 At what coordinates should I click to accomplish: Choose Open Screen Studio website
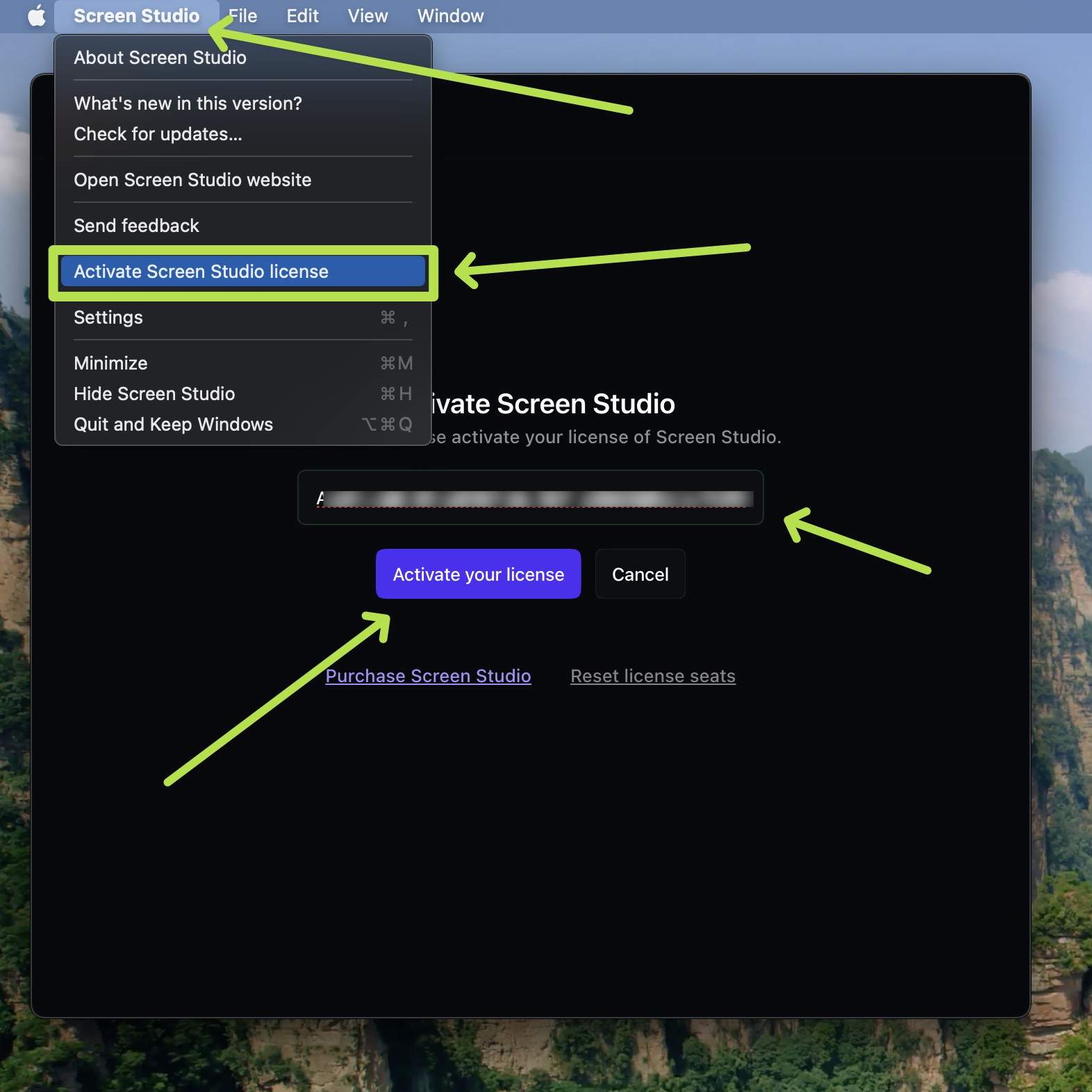pos(192,180)
